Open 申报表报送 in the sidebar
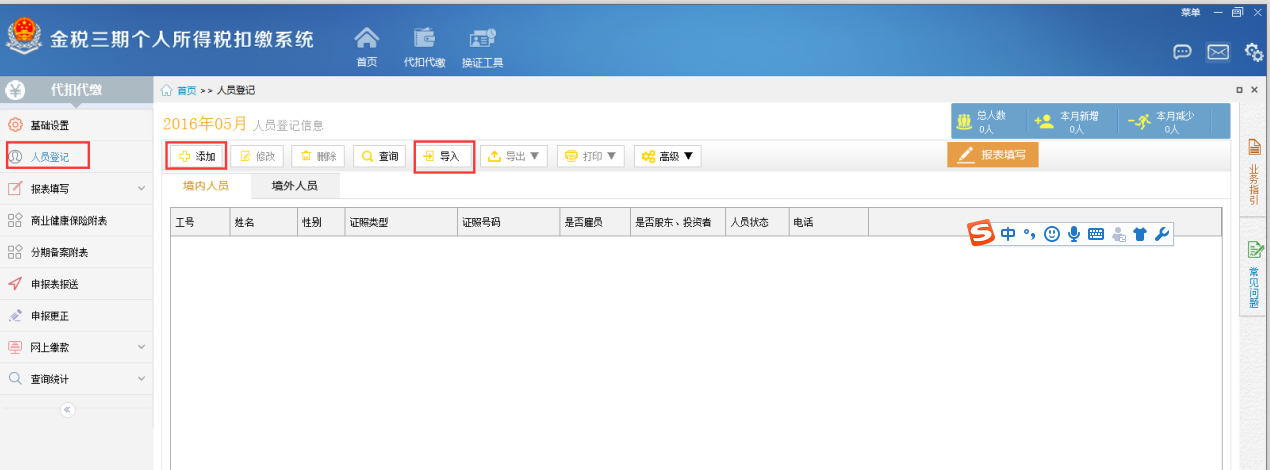Screen dimensions: 1270x470 tap(76, 284)
